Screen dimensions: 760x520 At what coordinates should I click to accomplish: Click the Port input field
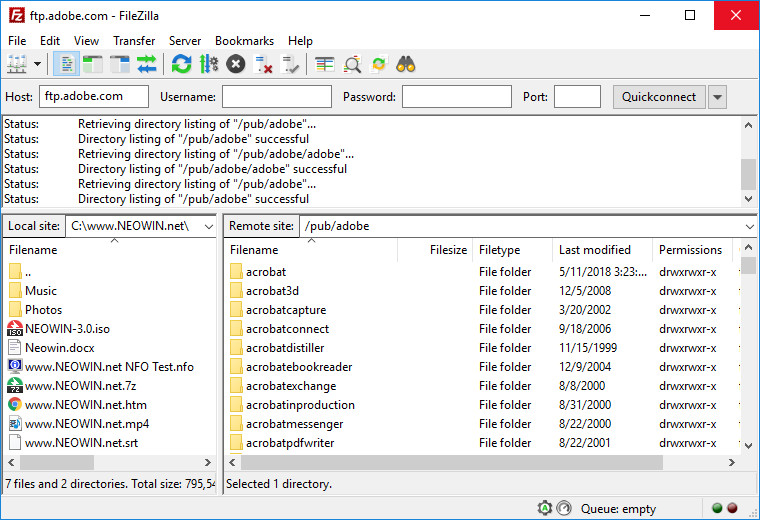pyautogui.click(x=577, y=96)
